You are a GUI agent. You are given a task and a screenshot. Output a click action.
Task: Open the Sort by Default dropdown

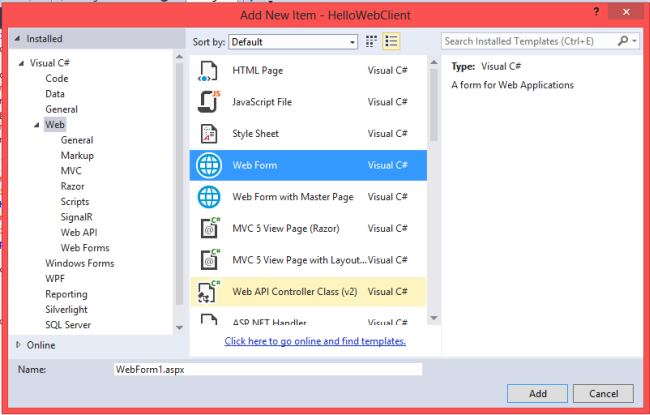293,42
